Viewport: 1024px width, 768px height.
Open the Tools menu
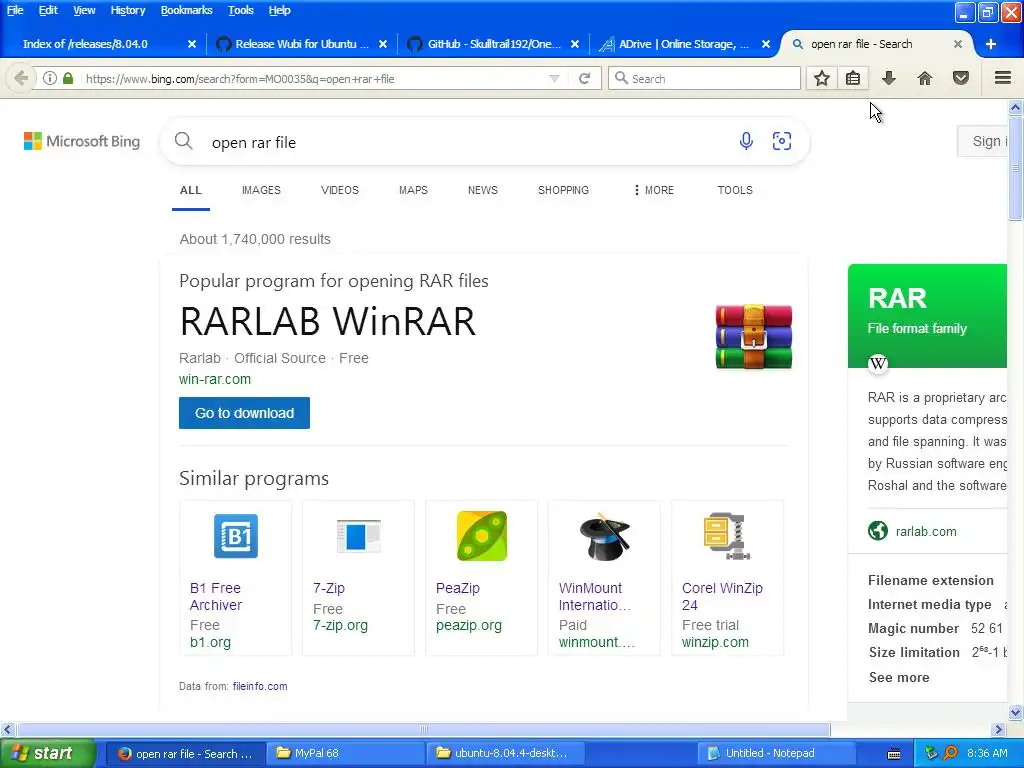[x=240, y=10]
